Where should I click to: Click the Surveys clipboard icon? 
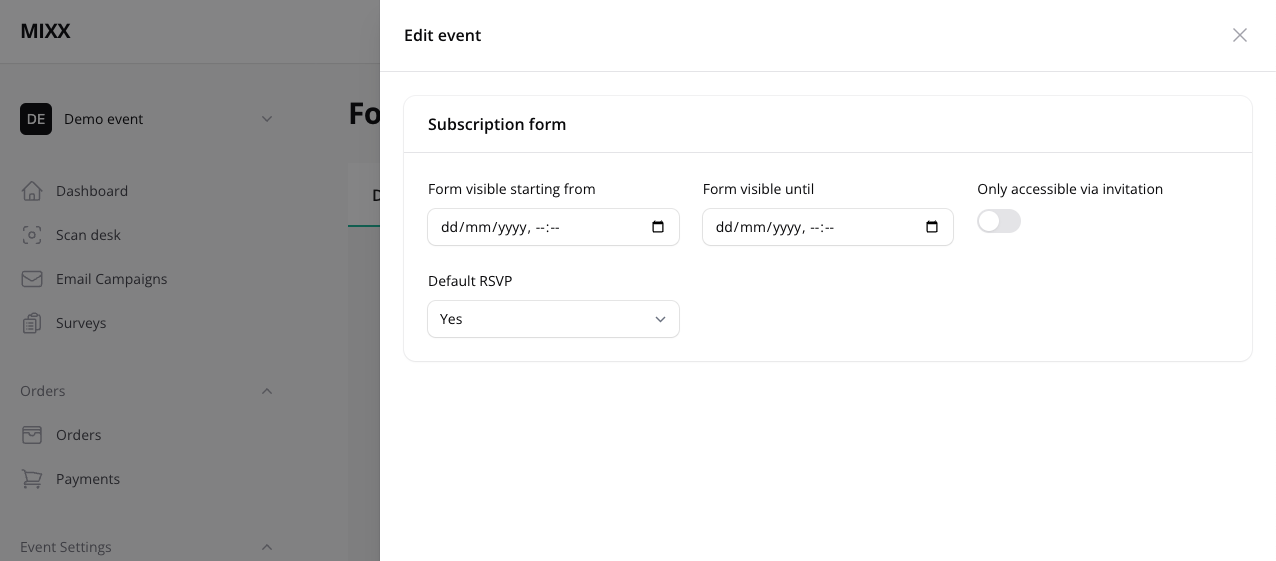[32, 323]
